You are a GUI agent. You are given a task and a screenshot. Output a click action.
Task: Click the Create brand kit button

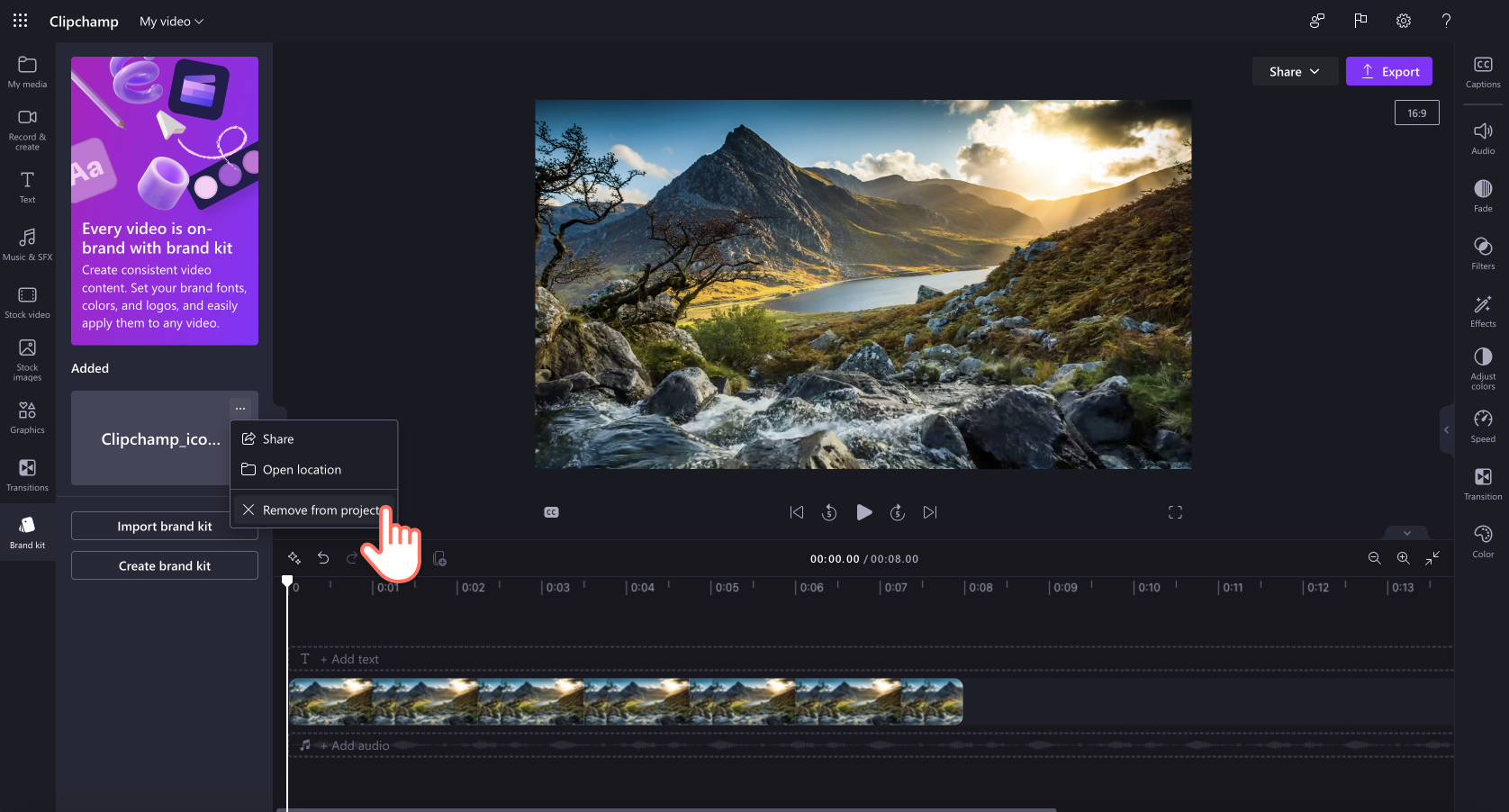pos(164,565)
